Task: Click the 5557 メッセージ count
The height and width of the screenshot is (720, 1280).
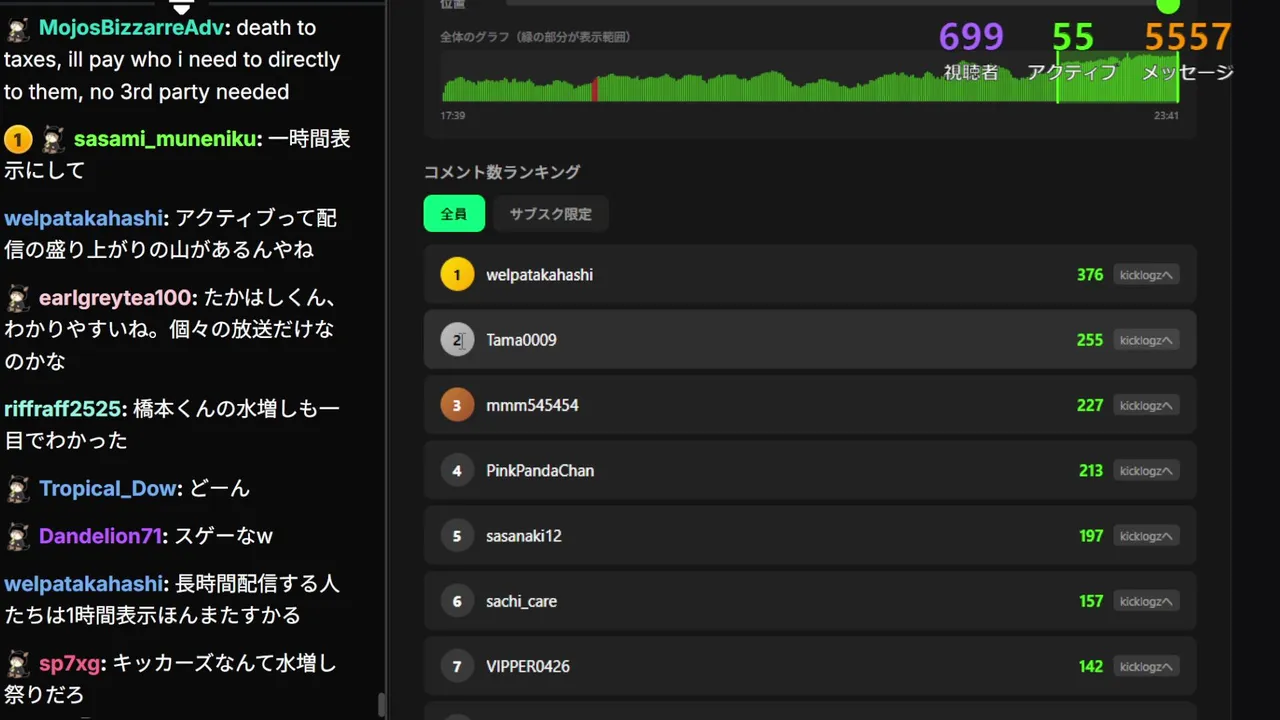Action: point(1188,38)
